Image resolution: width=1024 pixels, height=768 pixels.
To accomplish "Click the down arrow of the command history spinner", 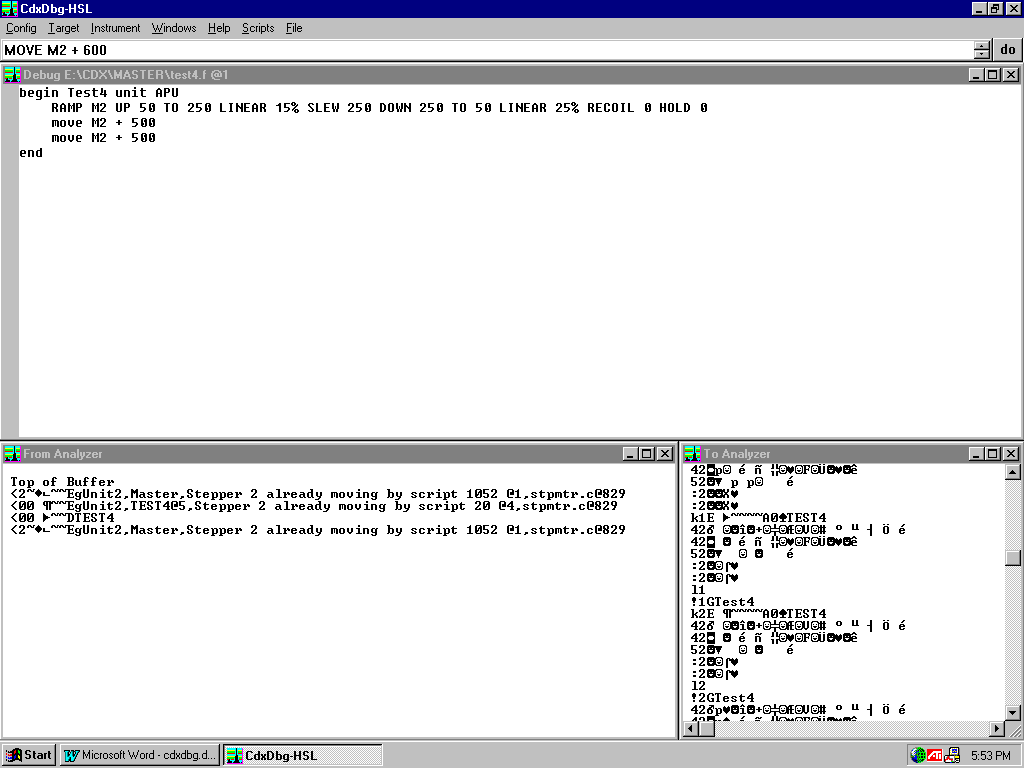I will tap(982, 55).
